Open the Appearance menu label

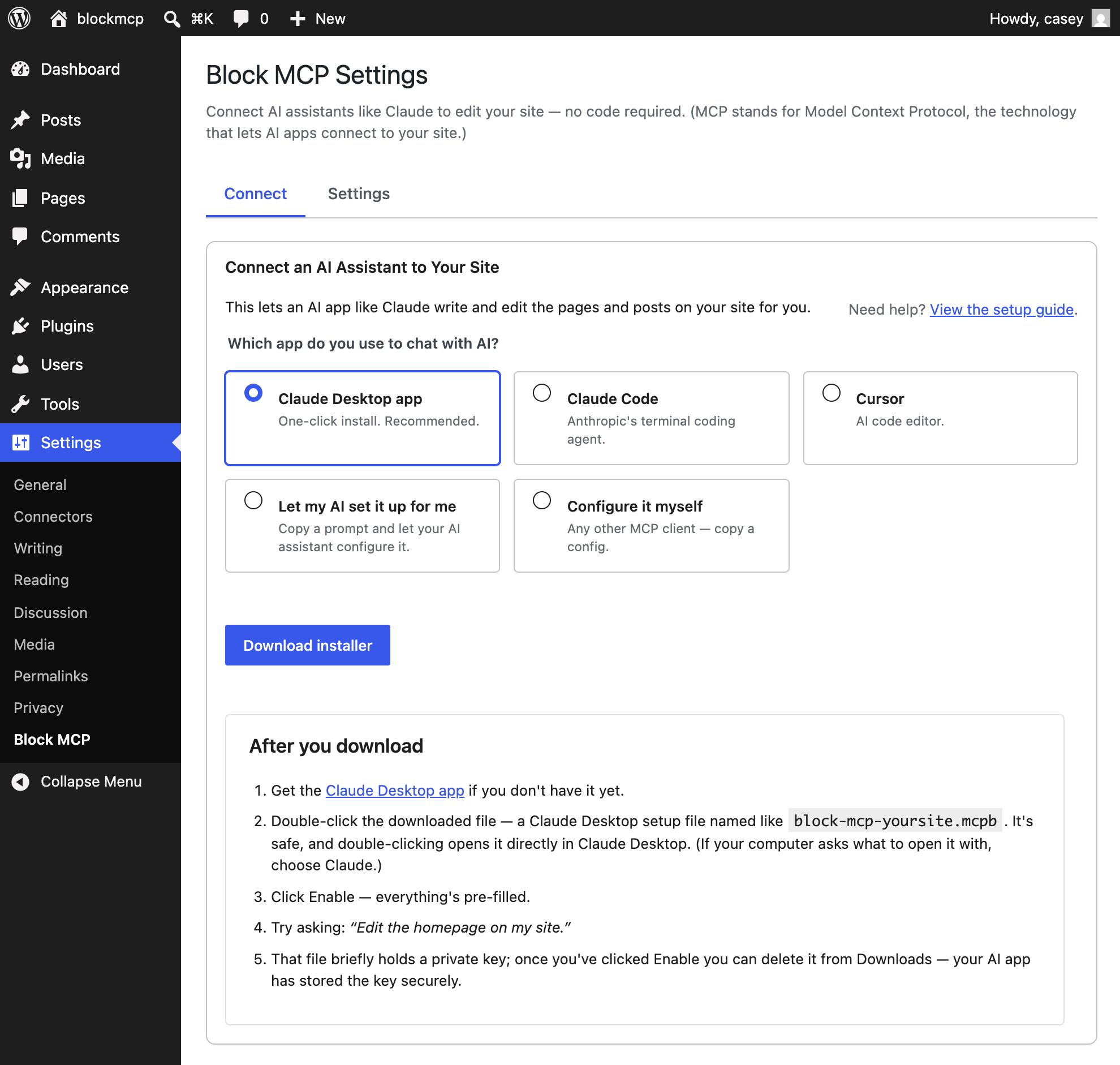pyautogui.click(x=84, y=287)
